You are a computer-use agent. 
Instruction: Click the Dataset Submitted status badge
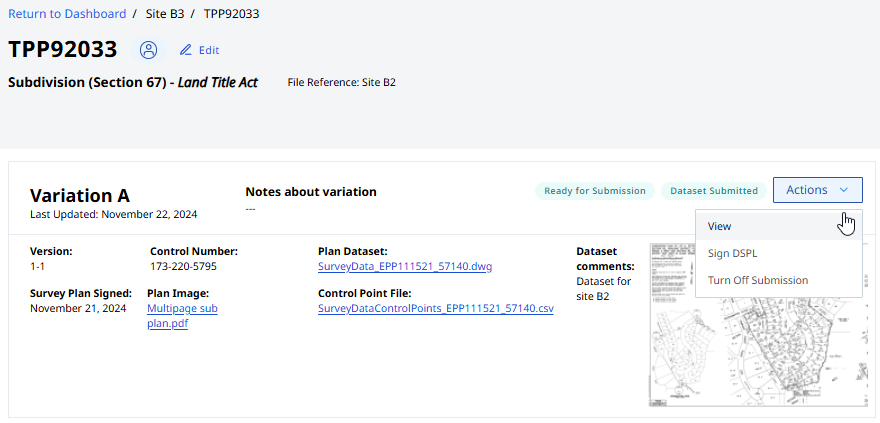714,191
